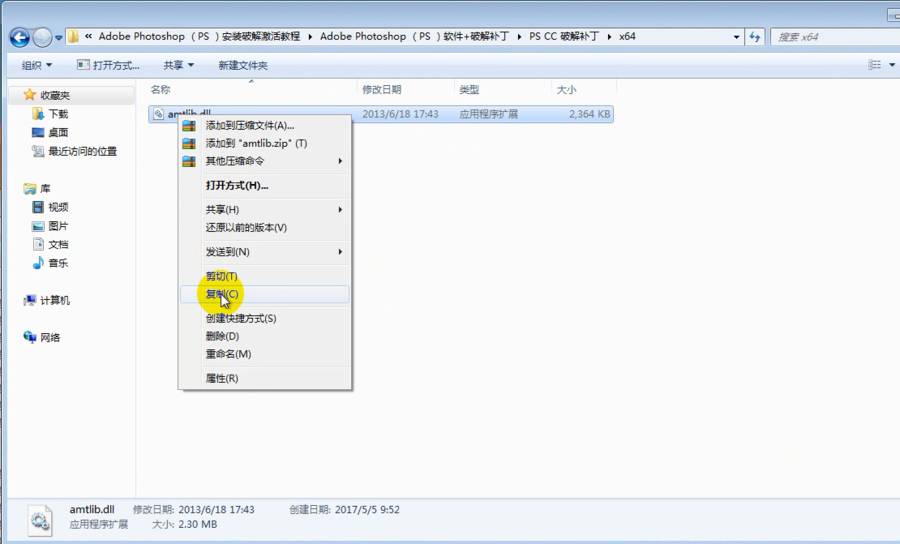
Task: Click the amtlib.dll file icon in list
Action: tap(158, 114)
